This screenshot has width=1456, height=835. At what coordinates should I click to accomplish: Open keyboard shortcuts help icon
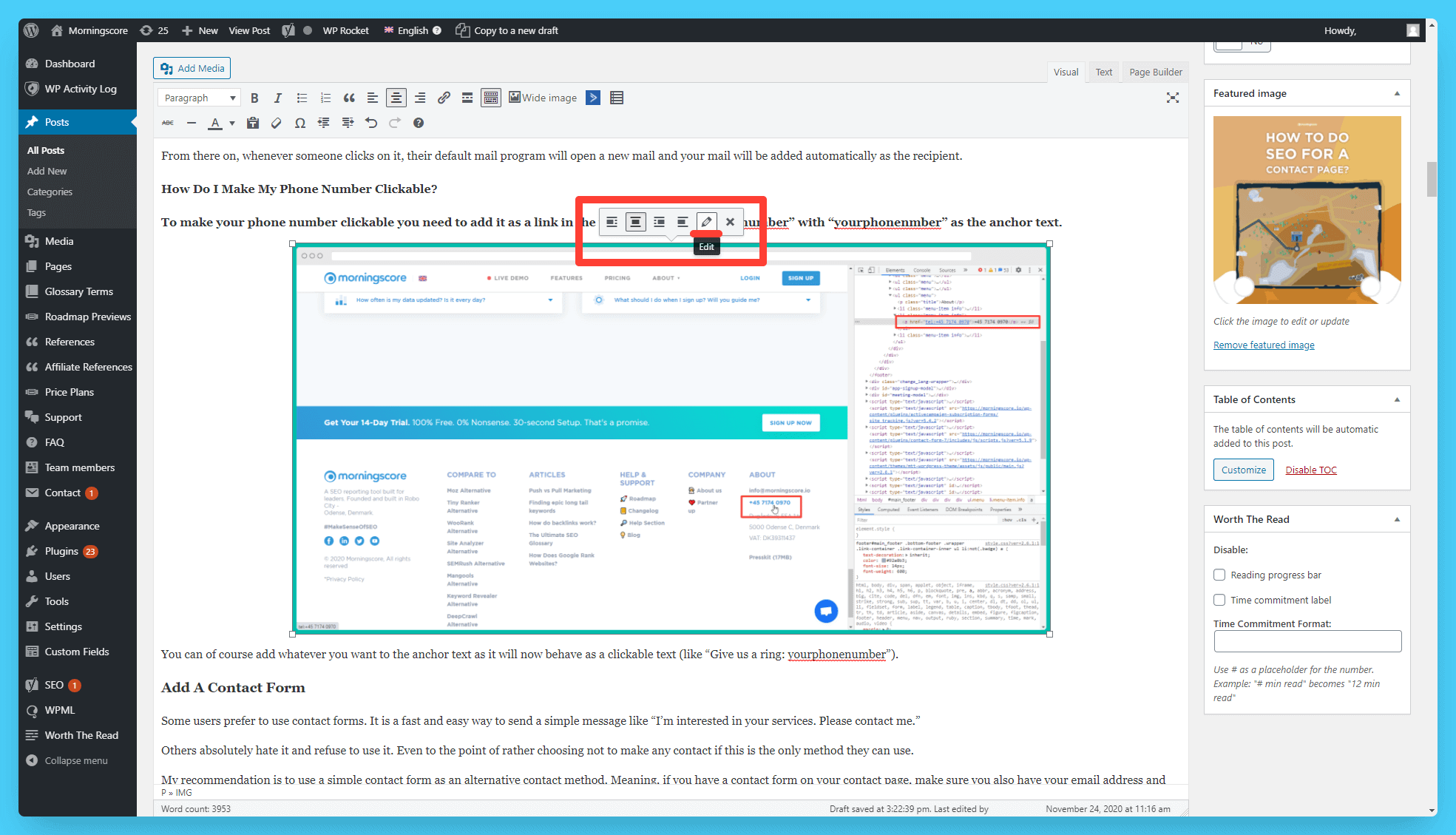419,123
